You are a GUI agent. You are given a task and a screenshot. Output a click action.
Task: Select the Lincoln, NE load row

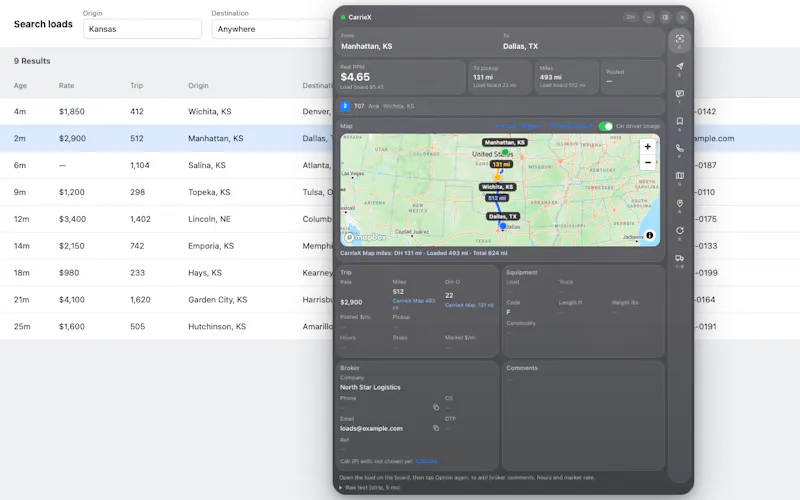(166, 219)
